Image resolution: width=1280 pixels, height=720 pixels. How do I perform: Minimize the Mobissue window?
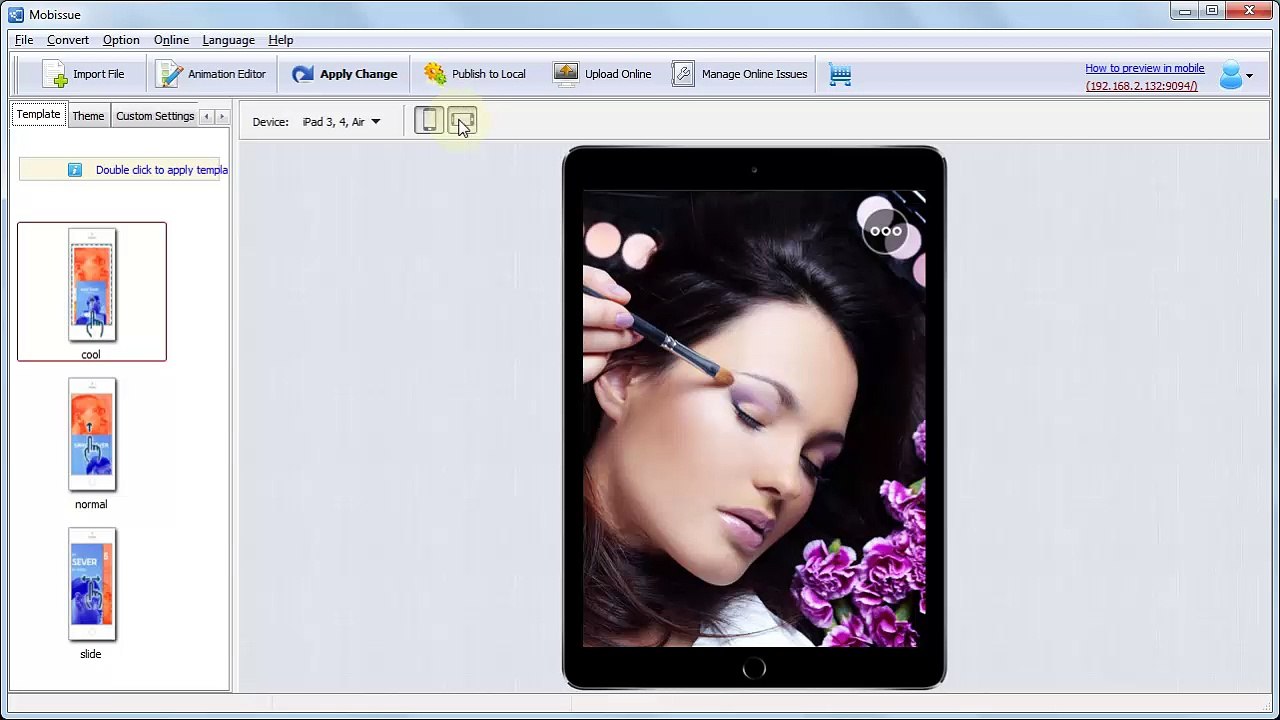1185,11
